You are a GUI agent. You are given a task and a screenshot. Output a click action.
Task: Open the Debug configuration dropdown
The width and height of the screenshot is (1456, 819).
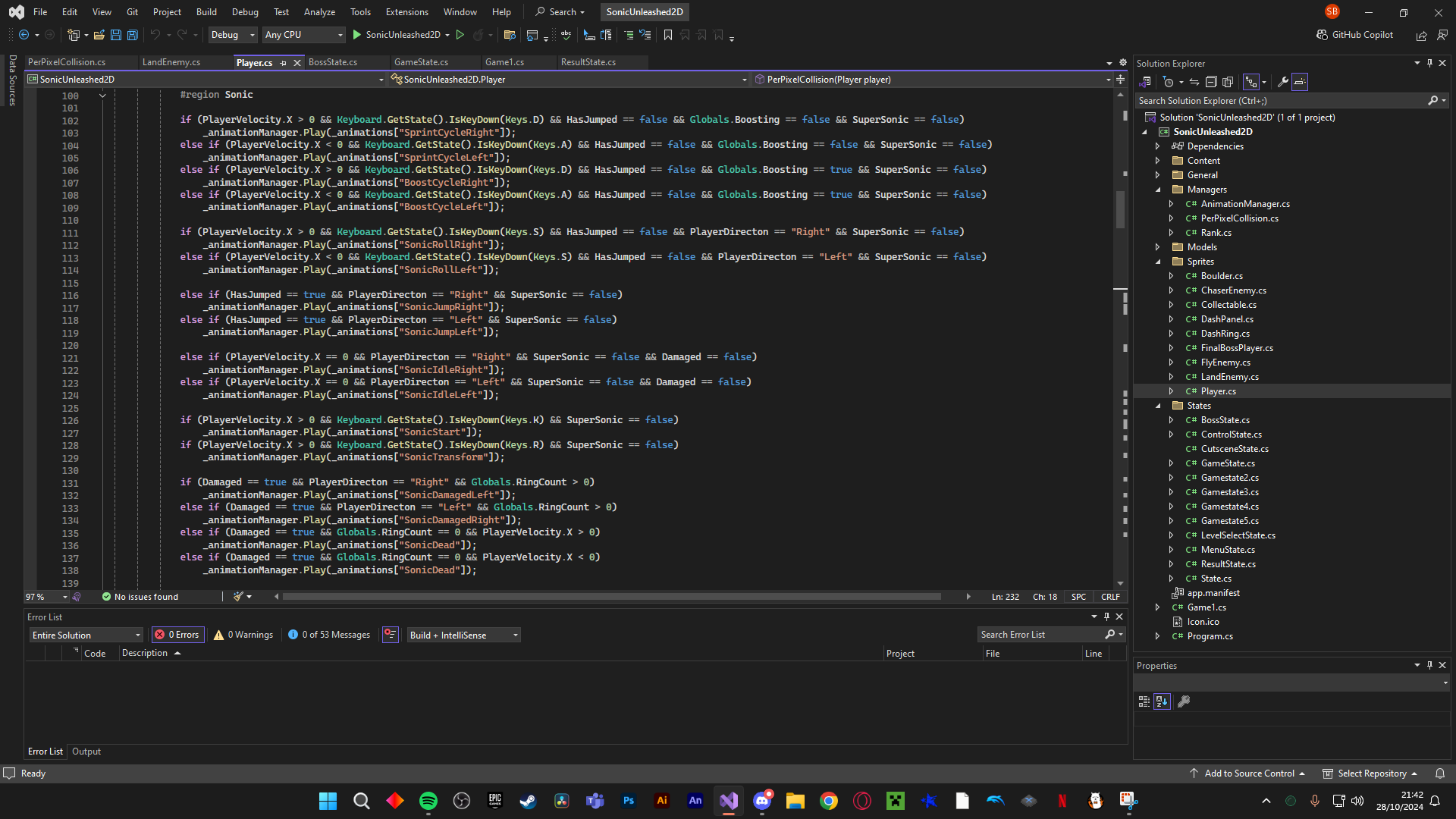pos(233,35)
